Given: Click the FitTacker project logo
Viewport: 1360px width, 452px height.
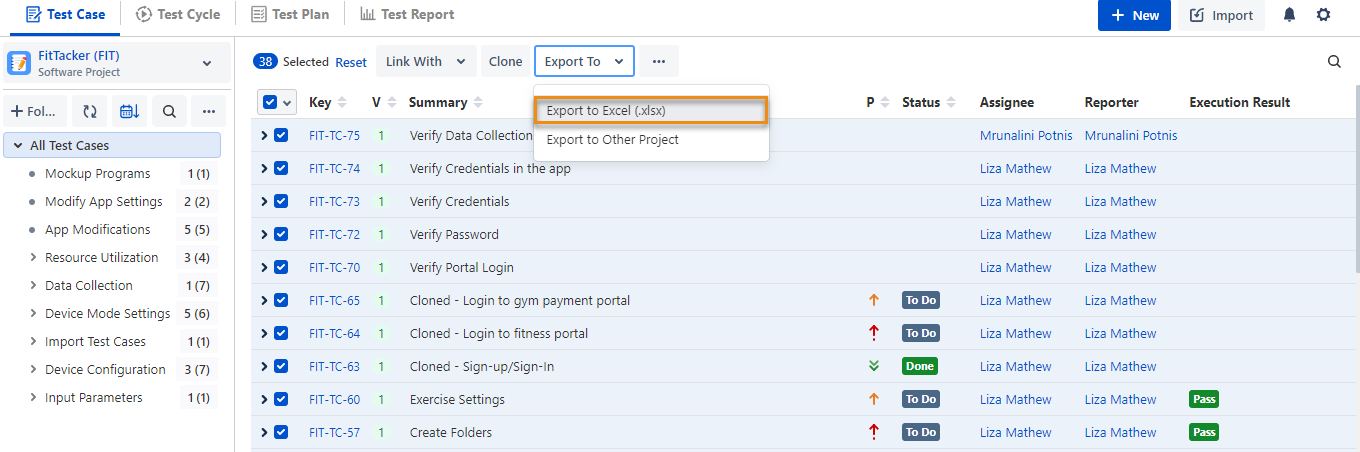Looking at the screenshot, I should click(x=19, y=63).
